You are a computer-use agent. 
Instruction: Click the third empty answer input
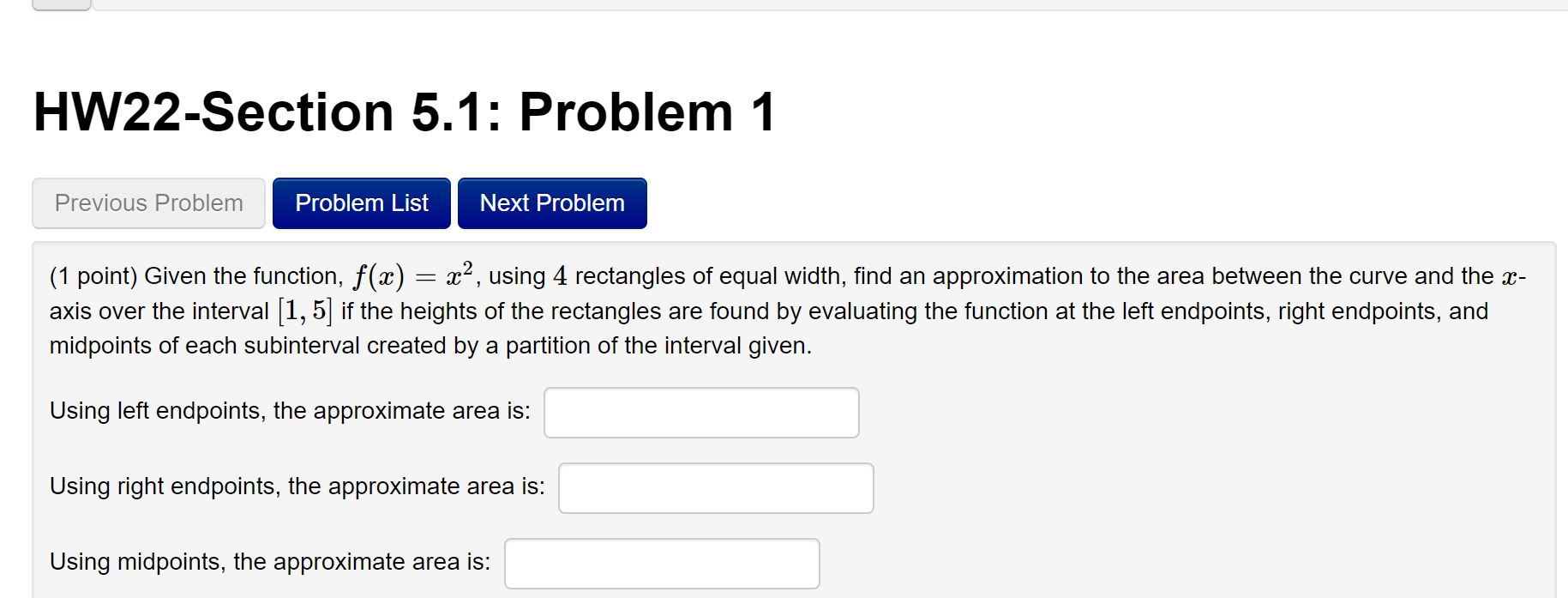(x=661, y=563)
